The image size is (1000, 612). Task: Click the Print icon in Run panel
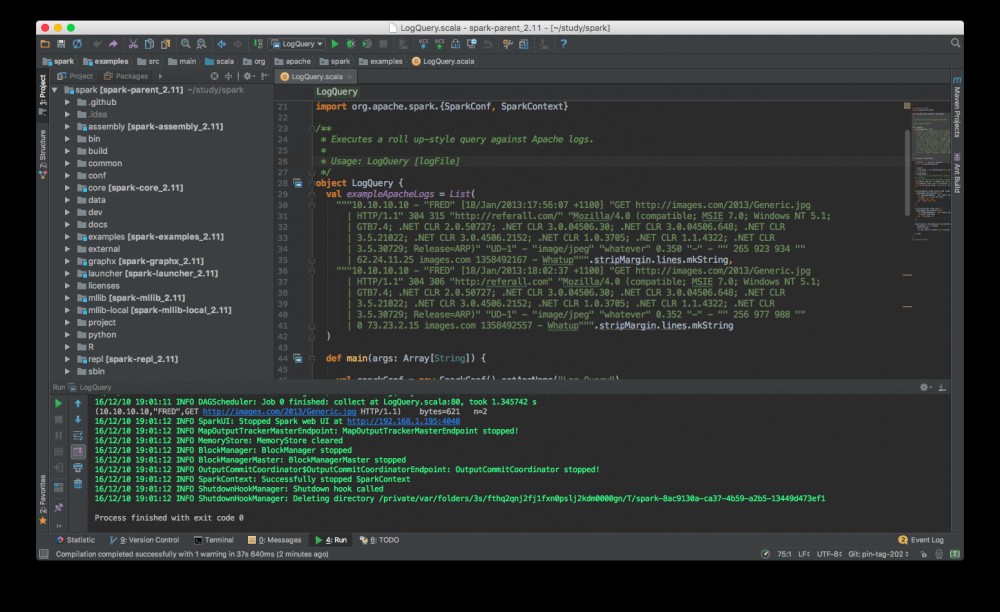pyautogui.click(x=78, y=467)
